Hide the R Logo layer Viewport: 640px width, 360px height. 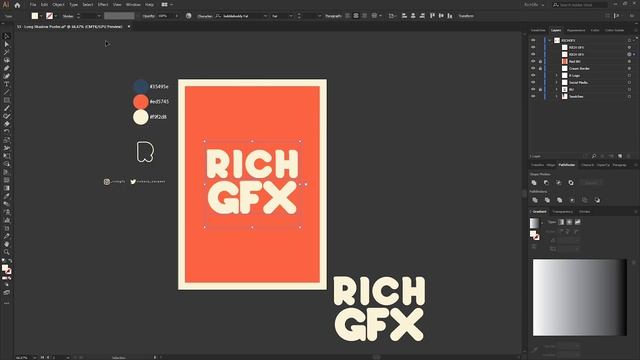coord(533,75)
